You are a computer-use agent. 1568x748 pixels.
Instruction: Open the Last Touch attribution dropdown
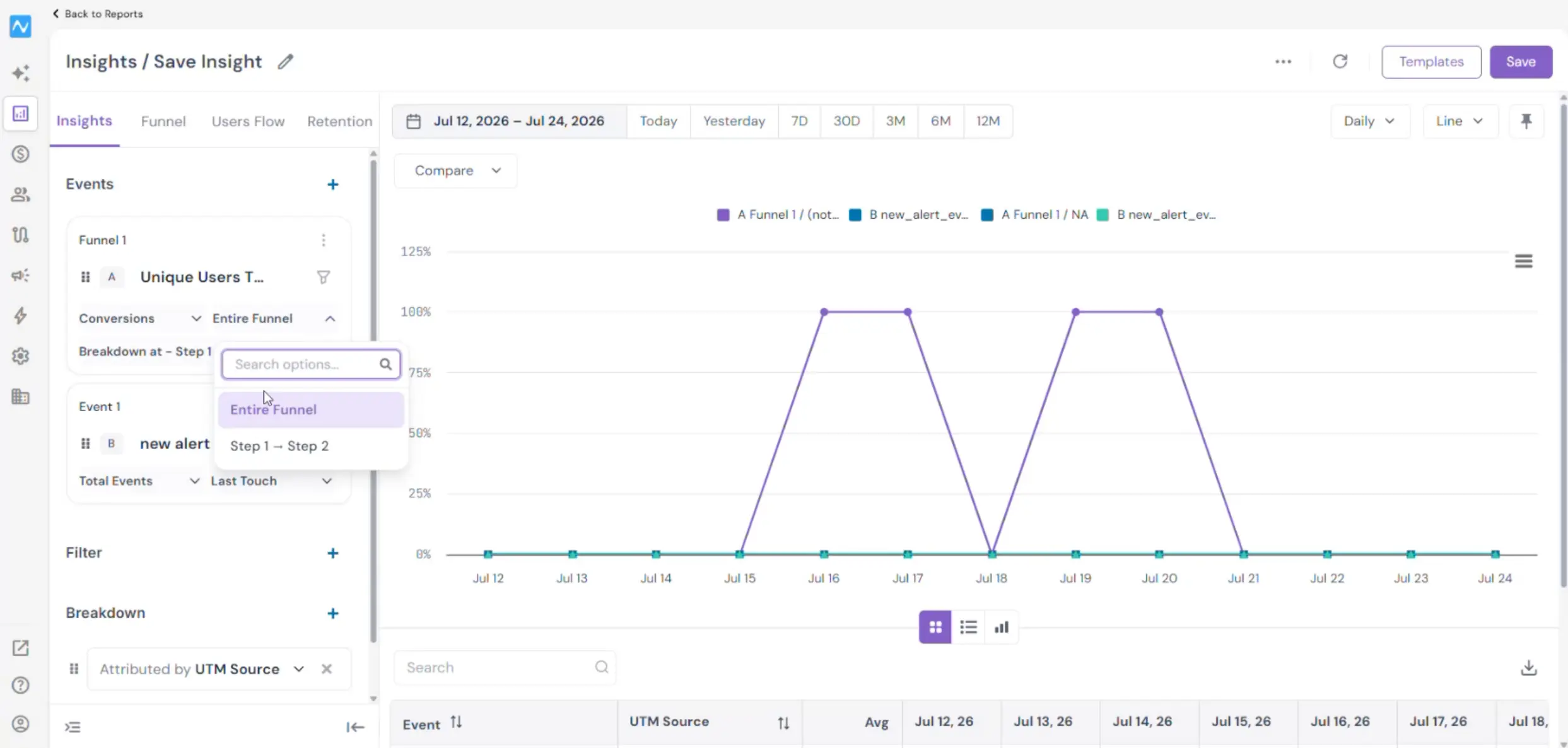click(x=271, y=481)
